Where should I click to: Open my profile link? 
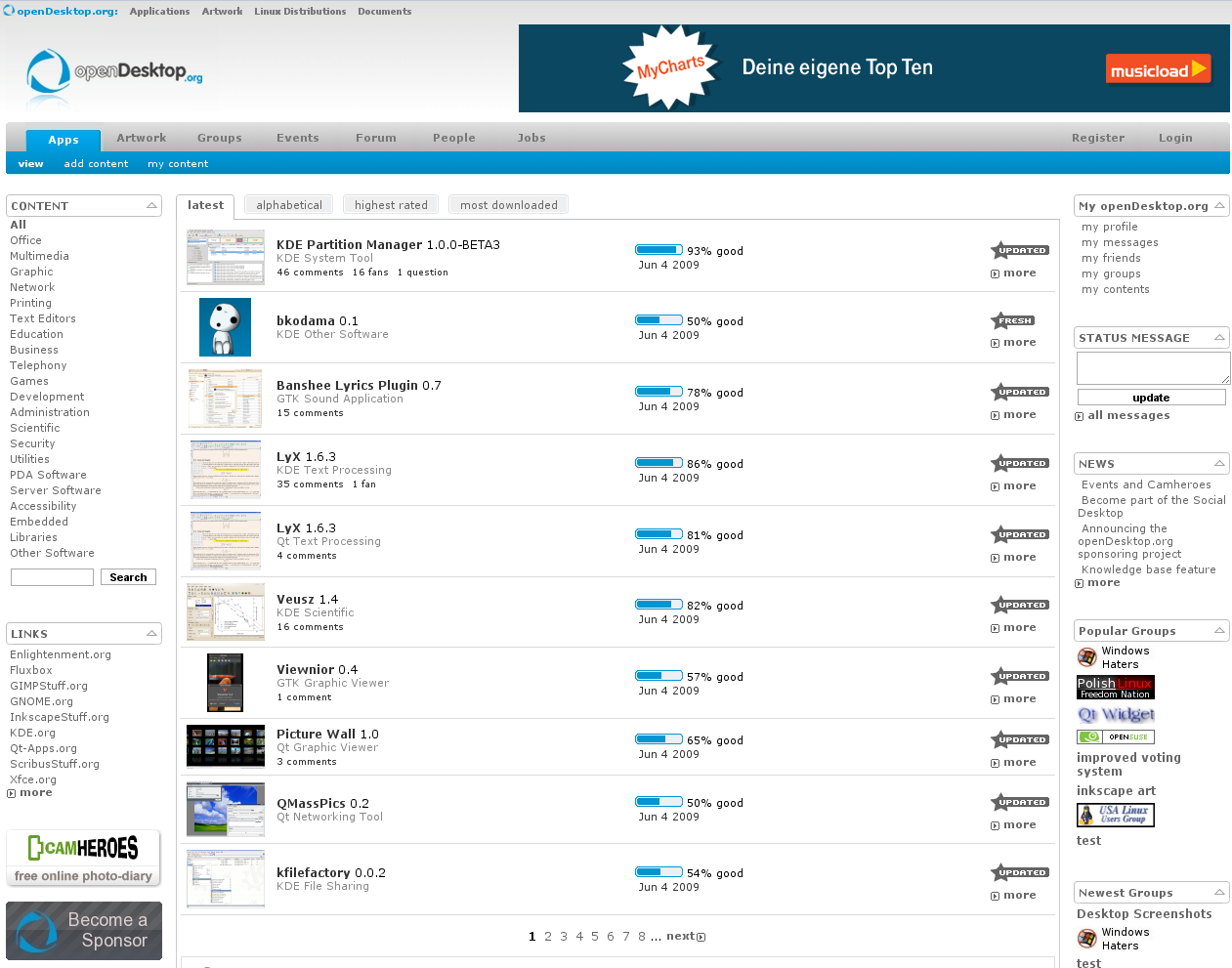pyautogui.click(x=1110, y=227)
